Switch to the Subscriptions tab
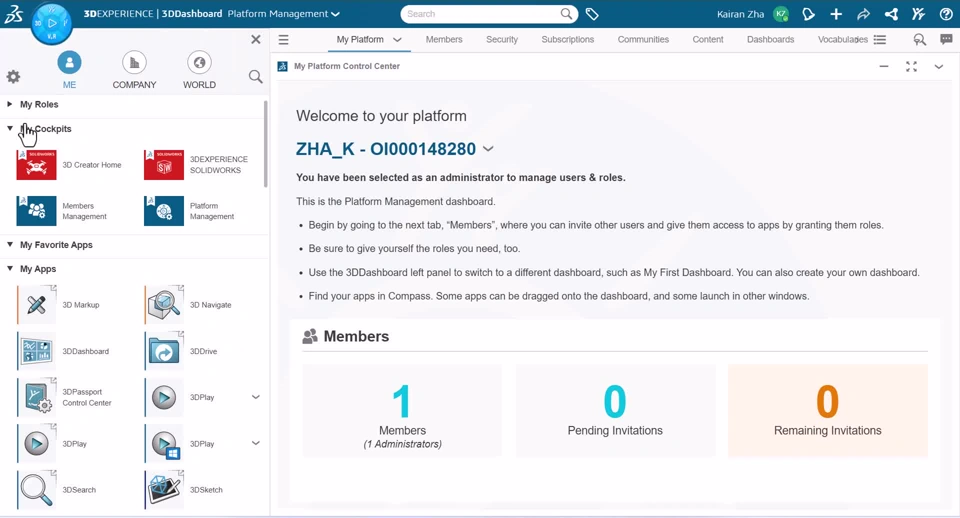960x518 pixels. (x=568, y=39)
